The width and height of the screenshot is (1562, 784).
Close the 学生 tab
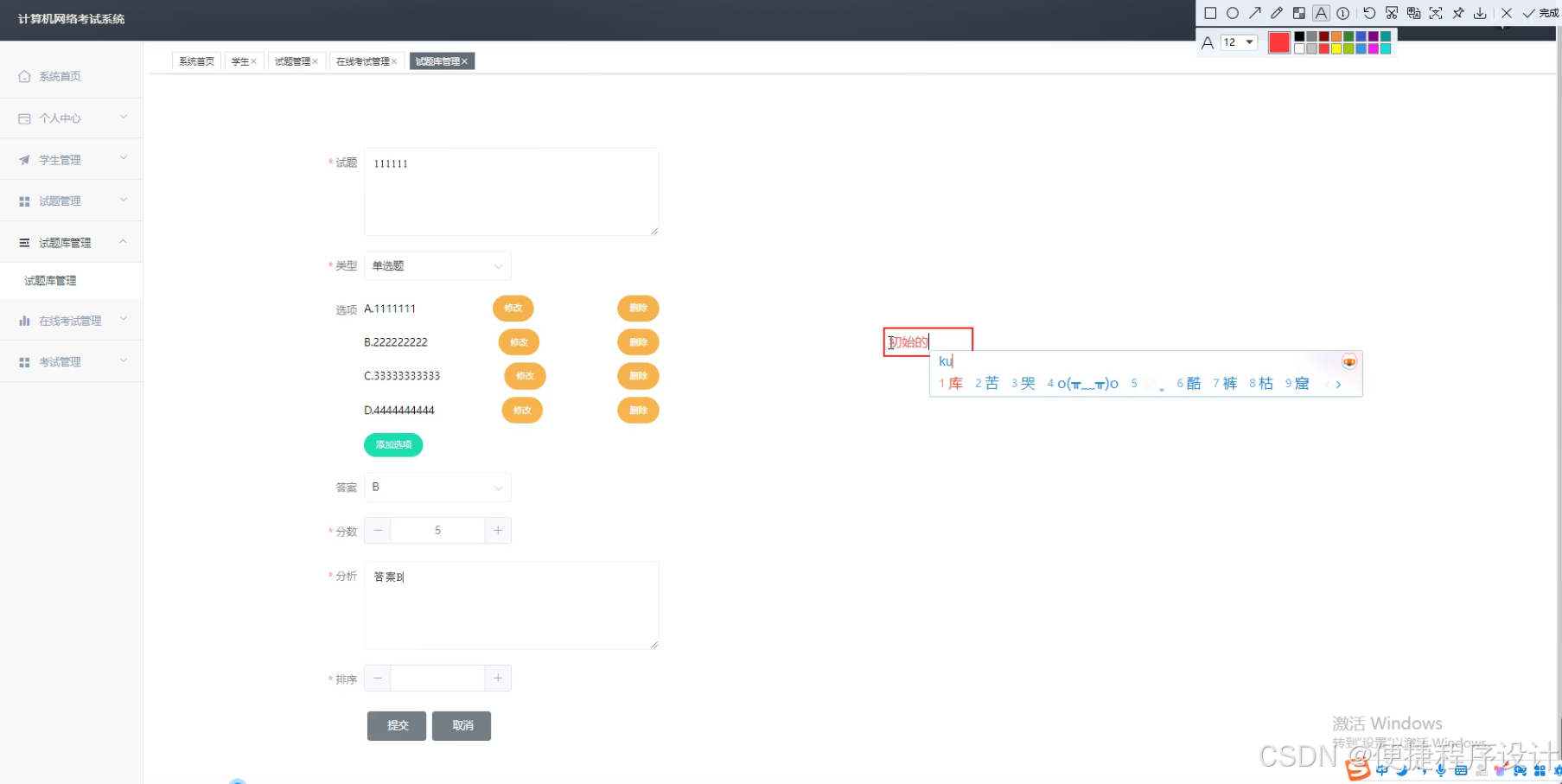254,61
